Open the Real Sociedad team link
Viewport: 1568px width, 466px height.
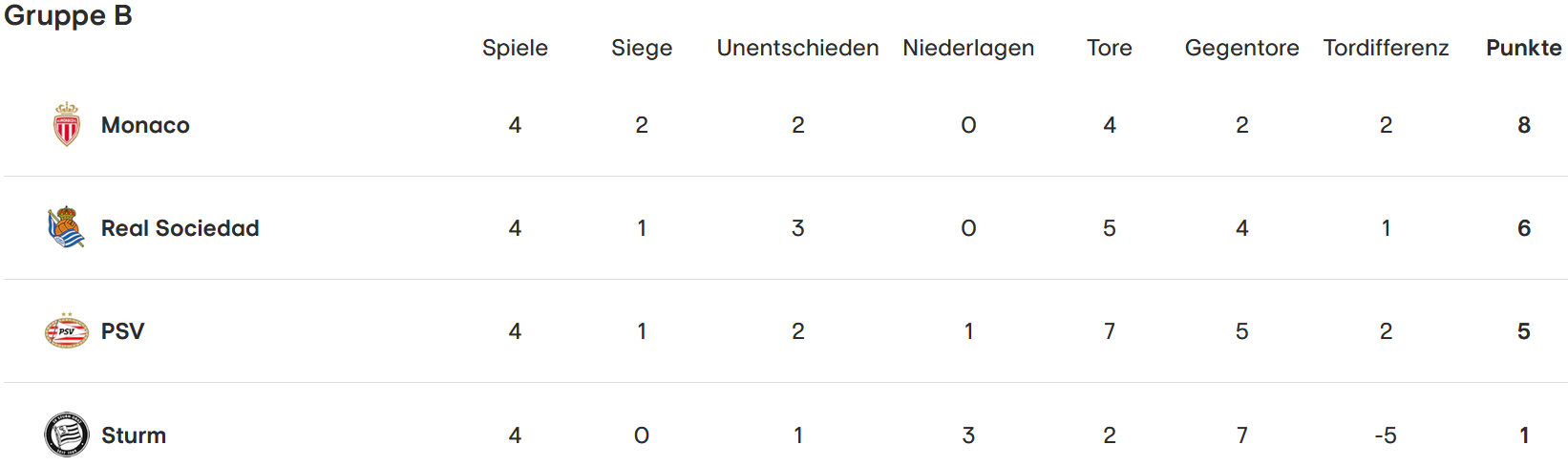180,228
